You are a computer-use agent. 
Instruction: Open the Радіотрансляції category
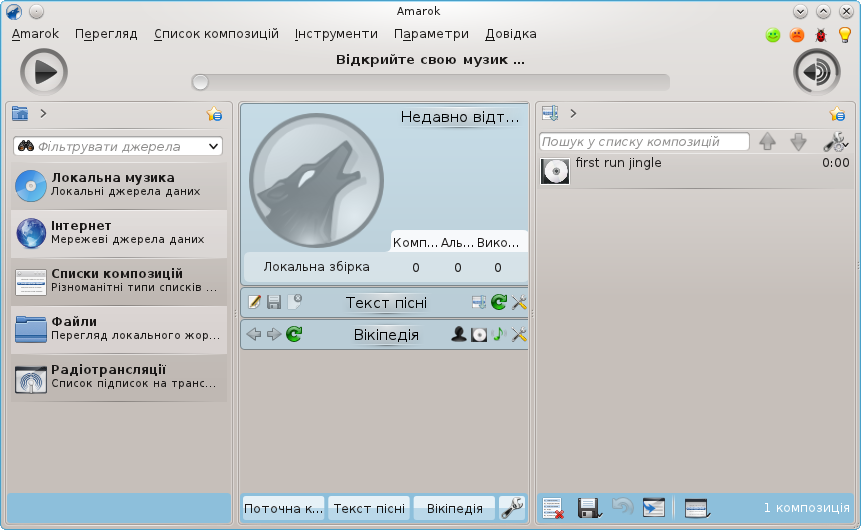click(119, 377)
